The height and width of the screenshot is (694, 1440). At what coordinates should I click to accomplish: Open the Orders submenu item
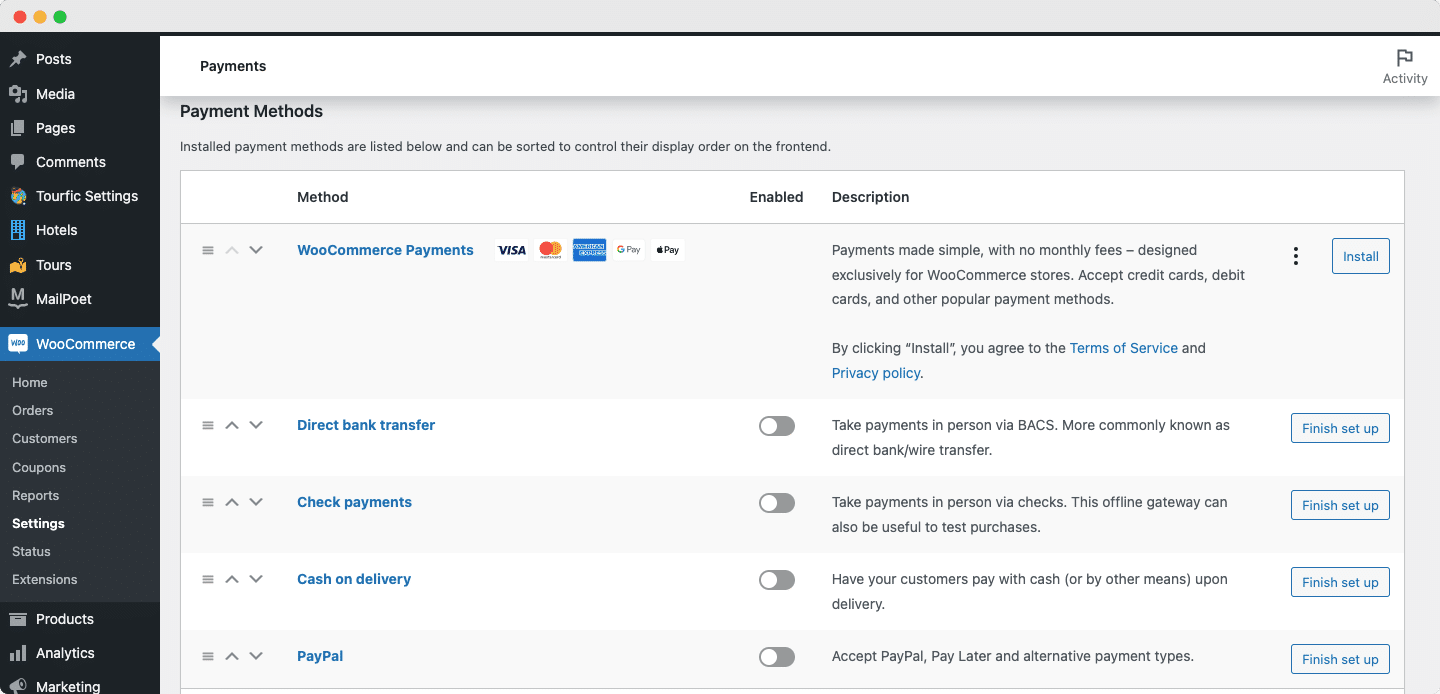[33, 411]
